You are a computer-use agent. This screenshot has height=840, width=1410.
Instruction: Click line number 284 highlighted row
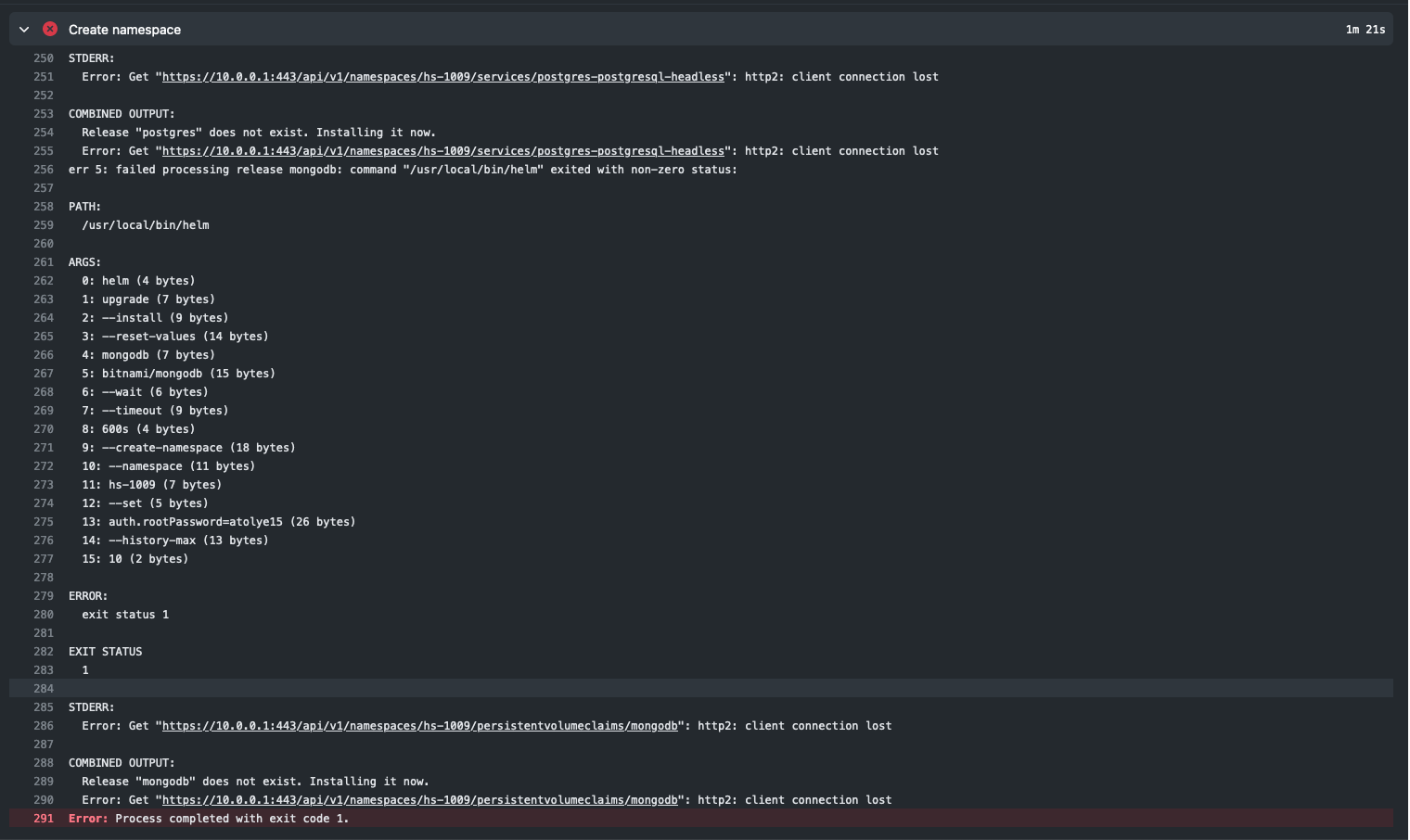tap(44, 689)
